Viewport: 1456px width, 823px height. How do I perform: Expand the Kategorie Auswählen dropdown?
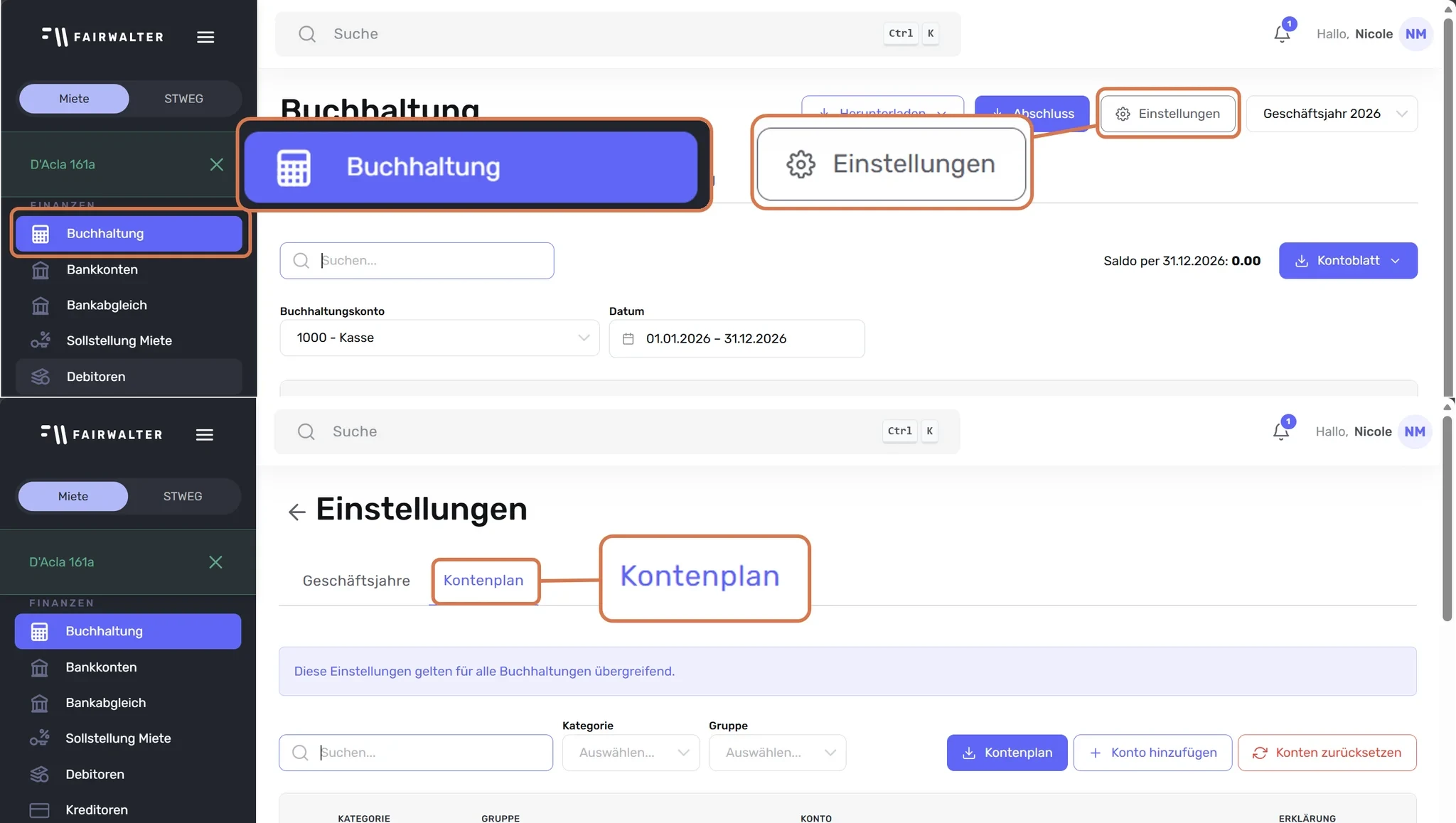coord(631,753)
